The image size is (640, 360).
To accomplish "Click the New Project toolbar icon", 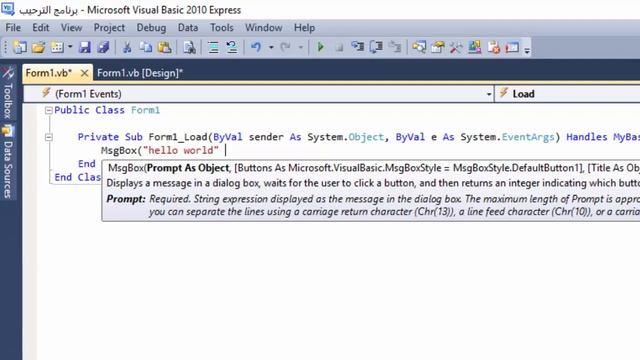I will (x=20, y=47).
